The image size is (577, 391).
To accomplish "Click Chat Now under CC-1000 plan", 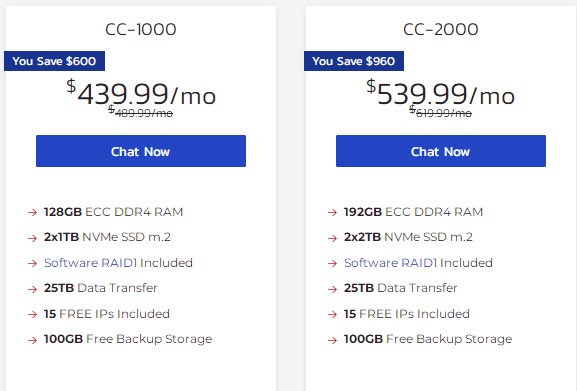I will point(141,151).
